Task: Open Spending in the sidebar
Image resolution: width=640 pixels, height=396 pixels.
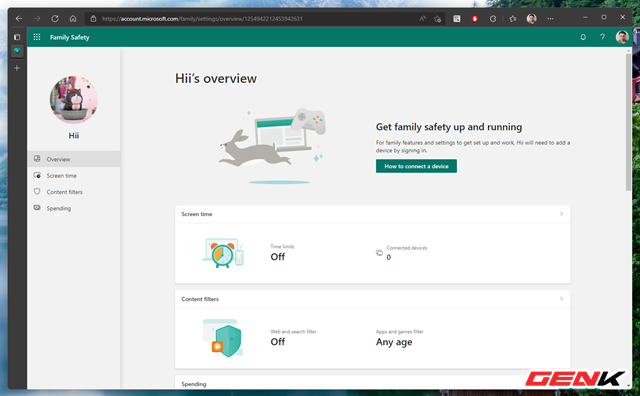Action: click(74, 208)
